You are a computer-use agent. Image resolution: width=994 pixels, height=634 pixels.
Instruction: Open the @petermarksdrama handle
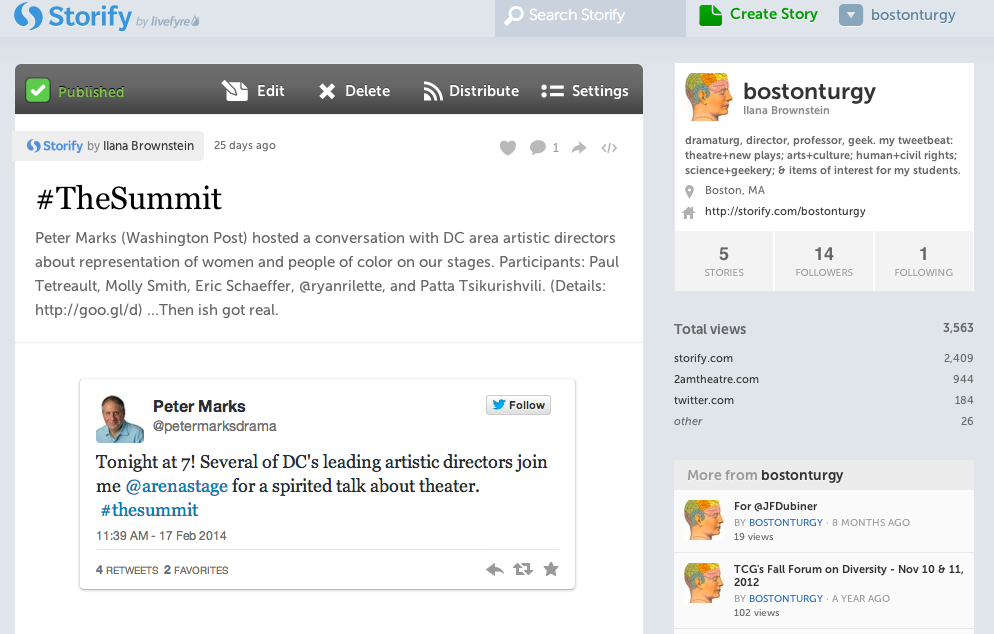click(214, 426)
